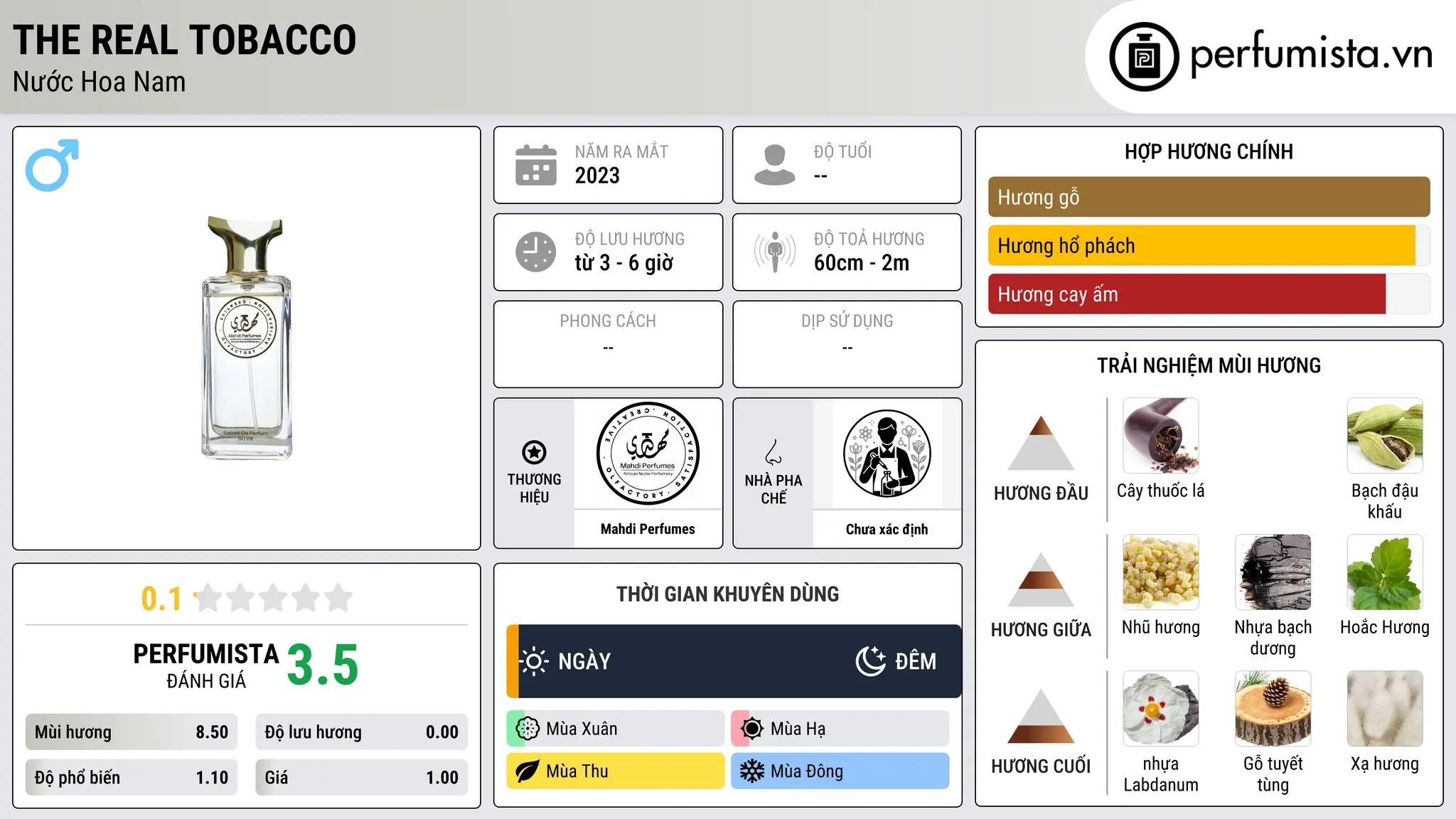Click the release year 2023 value
The width and height of the screenshot is (1456, 819).
[x=597, y=176]
